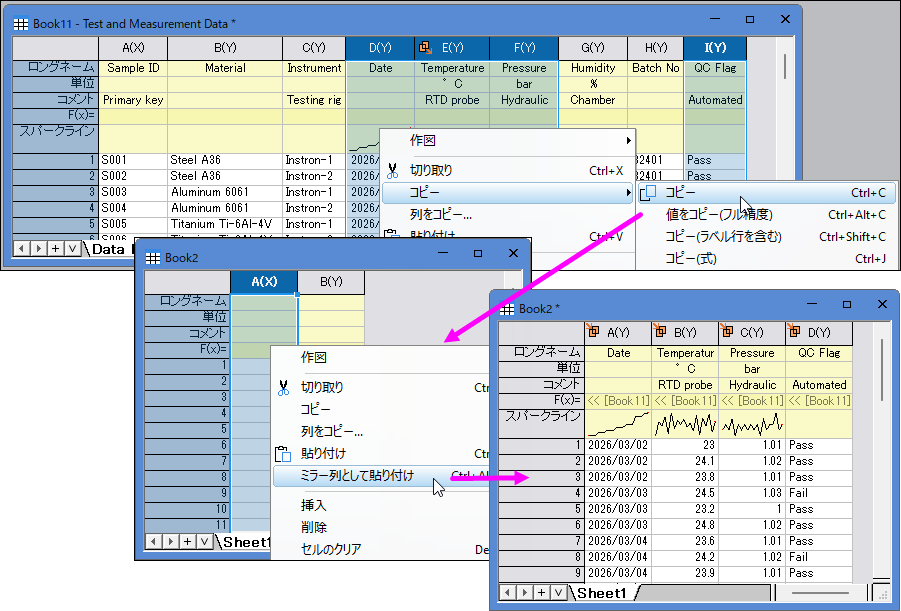Image resolution: width=901 pixels, height=611 pixels.
Task: Click 'Primary key' comment cell in Book11
Action: point(133,100)
